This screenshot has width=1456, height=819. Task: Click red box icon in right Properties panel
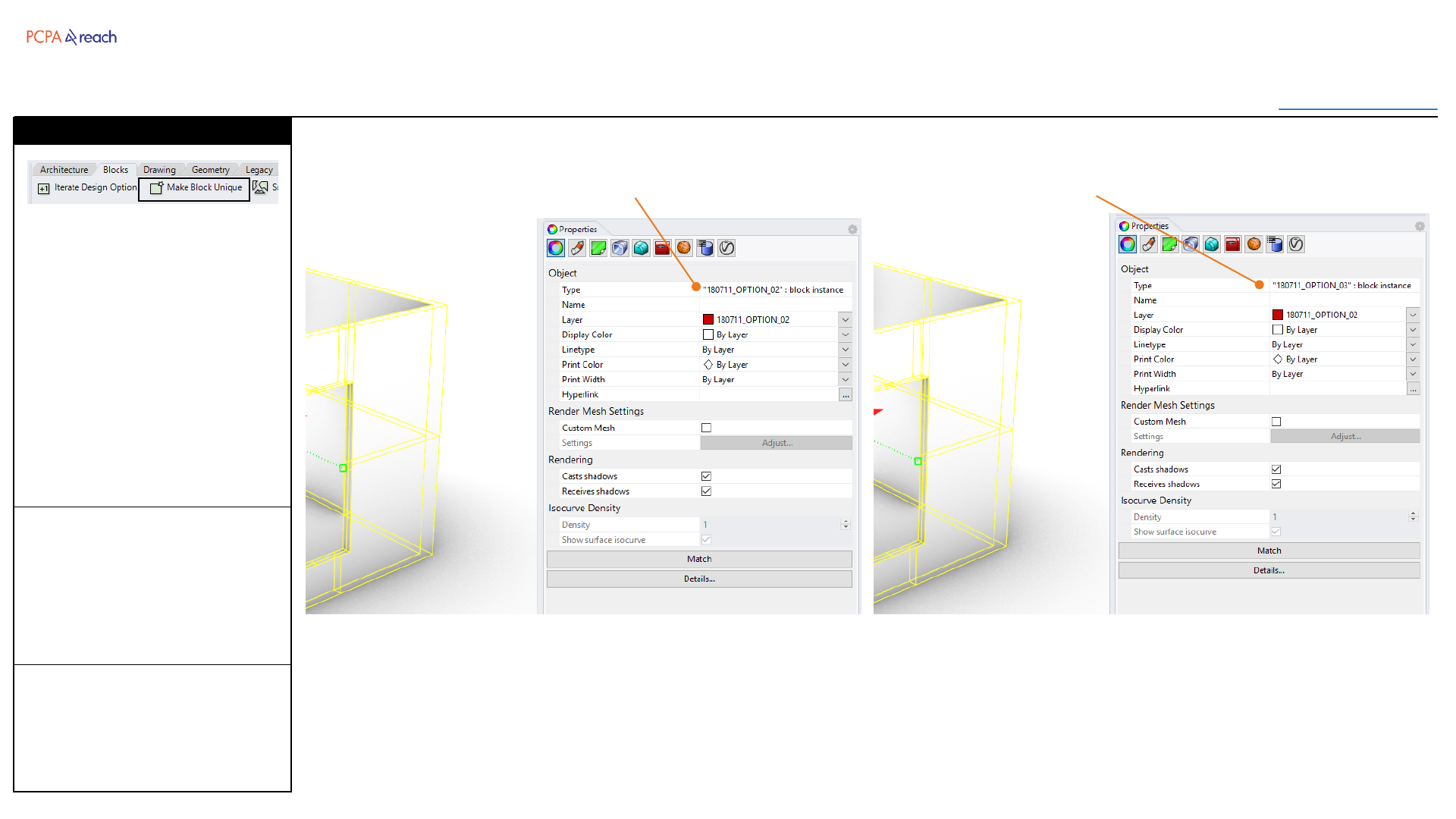(x=1232, y=244)
